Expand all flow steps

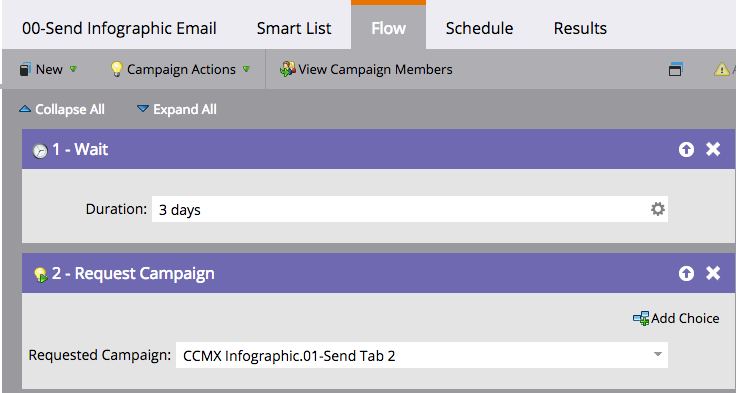pos(176,109)
